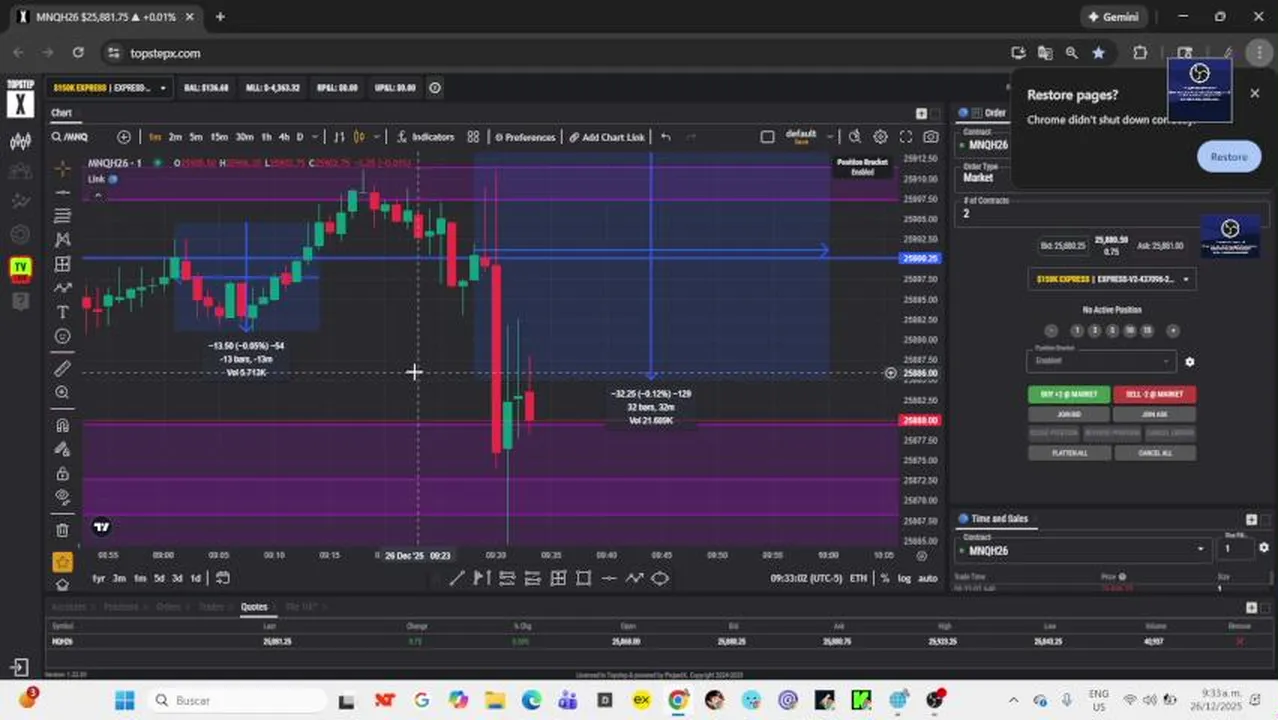Select the 1m timeframe
Image resolution: width=1278 pixels, height=720 pixels.
click(x=155, y=137)
